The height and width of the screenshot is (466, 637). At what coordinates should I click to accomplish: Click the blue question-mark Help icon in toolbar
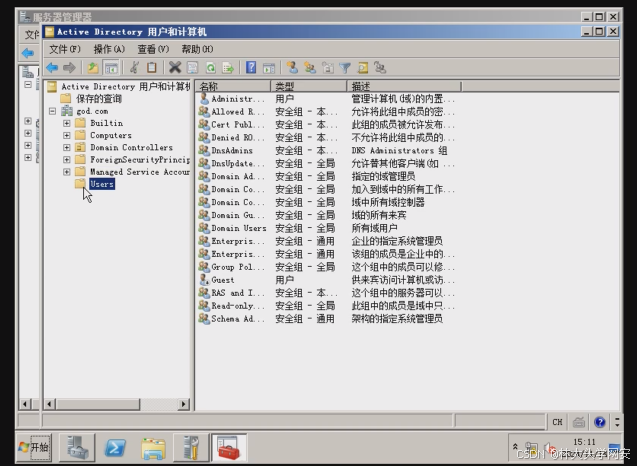(x=251, y=67)
